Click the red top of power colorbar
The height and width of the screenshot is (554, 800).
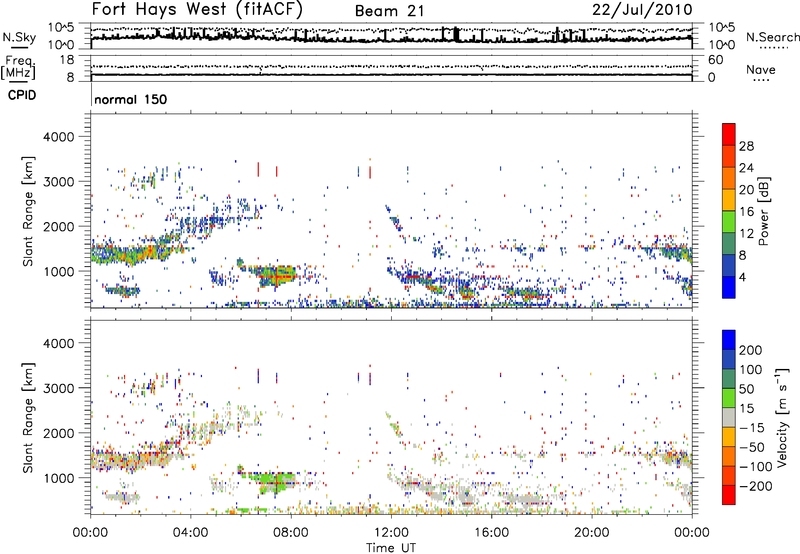(x=729, y=134)
